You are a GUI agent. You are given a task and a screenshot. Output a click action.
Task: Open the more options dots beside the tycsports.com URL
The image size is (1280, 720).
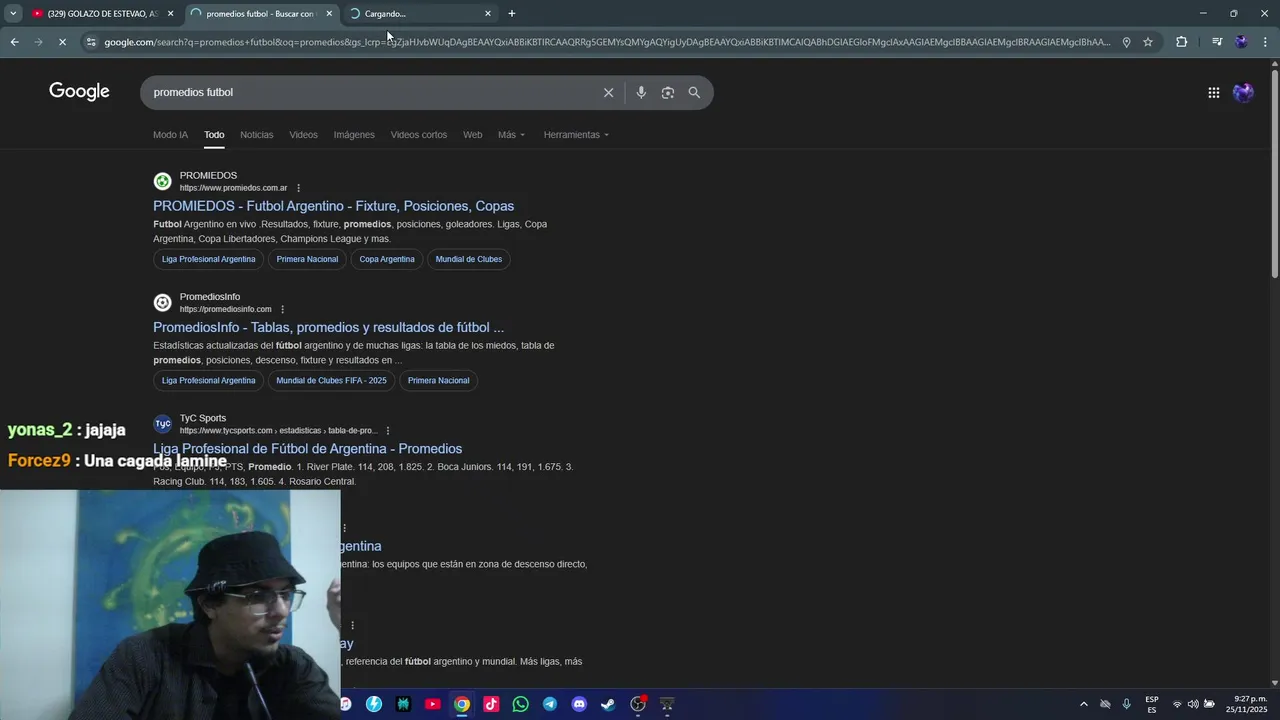388,431
